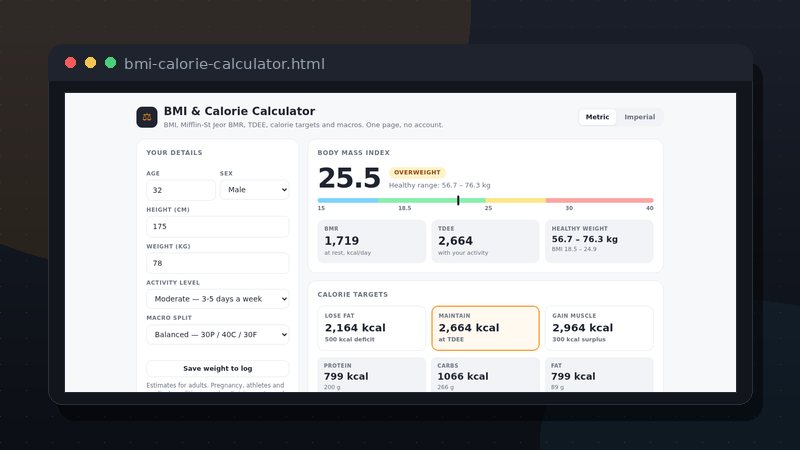Click the TDEE 2,664 tile
This screenshot has width=800, height=450.
click(x=485, y=241)
